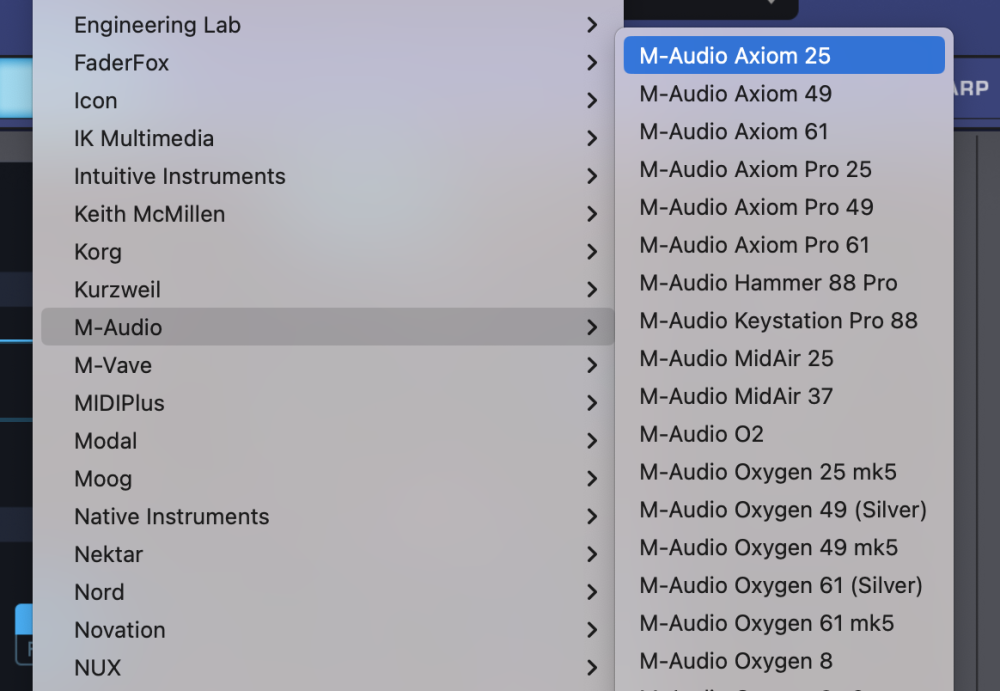
Task: Open the FaderFox manufacturer entry
Action: (121, 63)
